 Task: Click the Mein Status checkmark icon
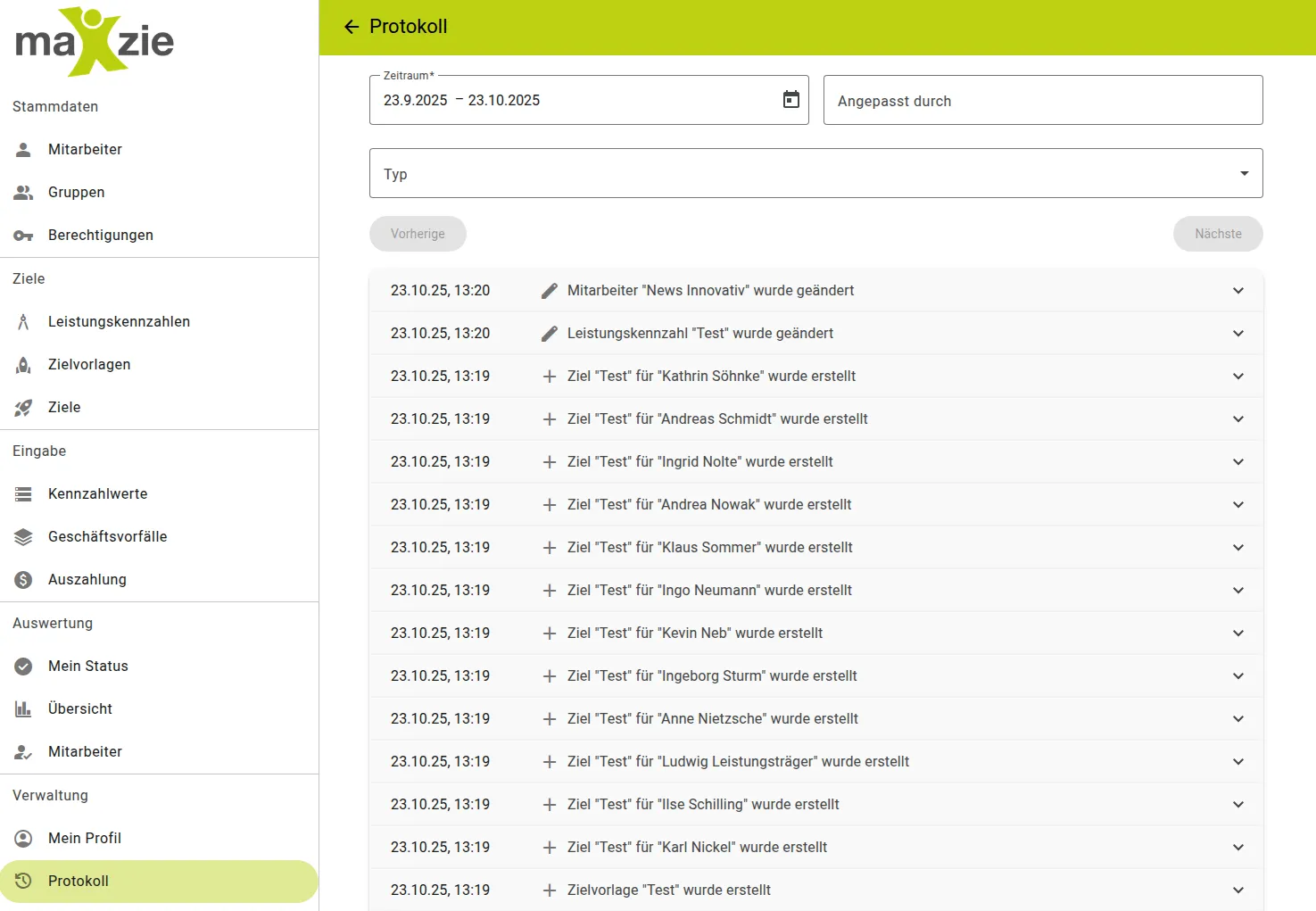tap(23, 666)
